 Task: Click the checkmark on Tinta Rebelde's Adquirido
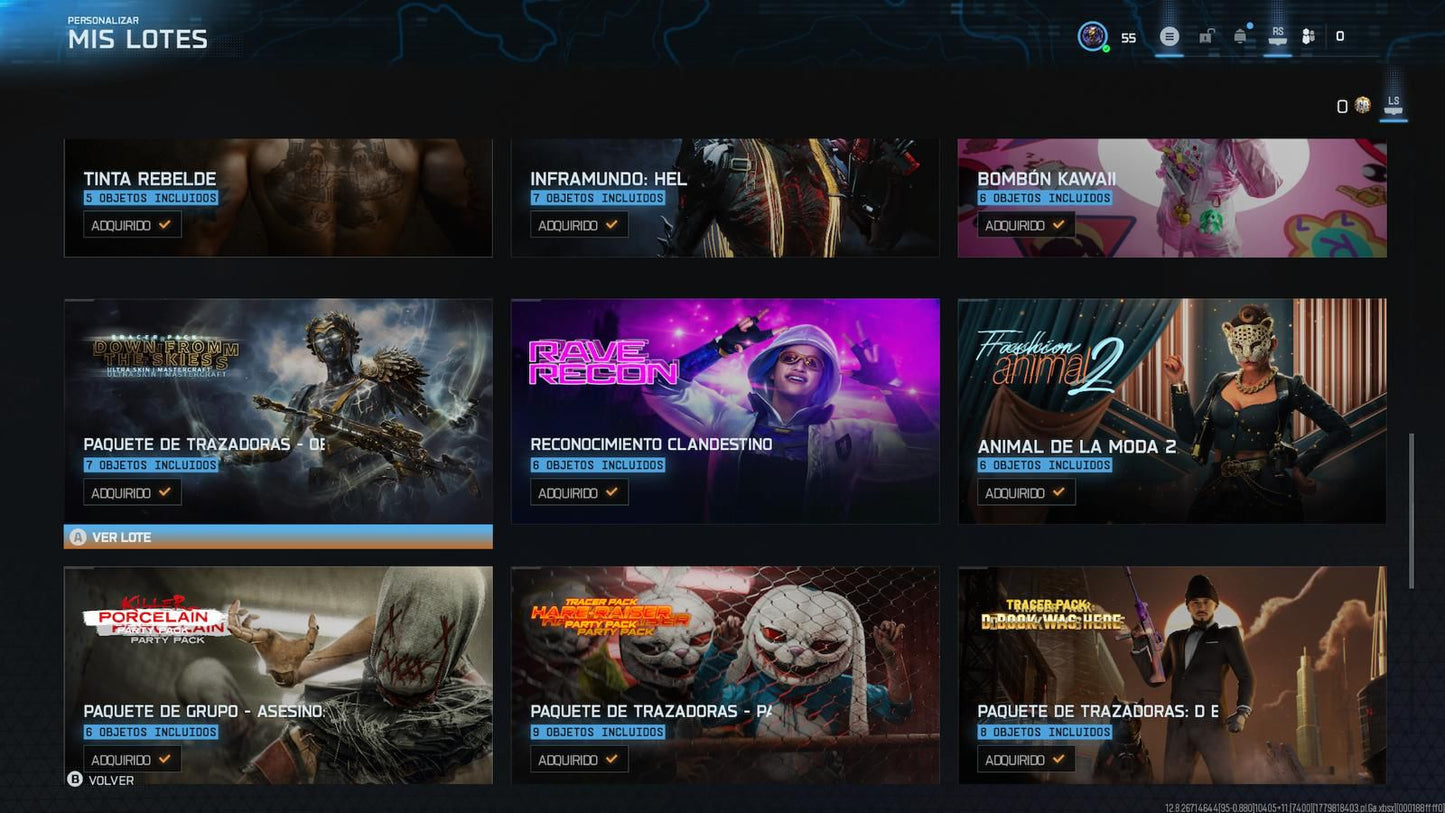point(164,225)
